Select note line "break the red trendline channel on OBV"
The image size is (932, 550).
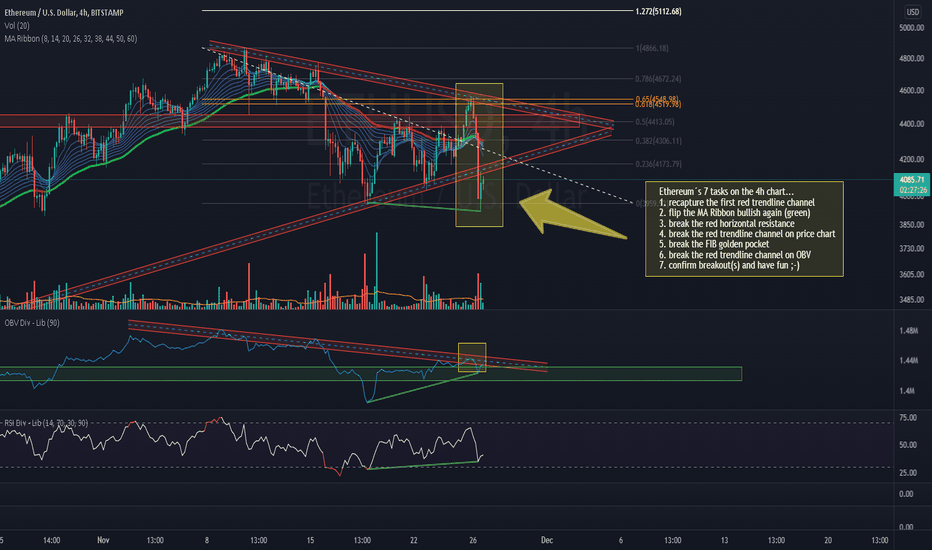pyautogui.click(x=735, y=254)
